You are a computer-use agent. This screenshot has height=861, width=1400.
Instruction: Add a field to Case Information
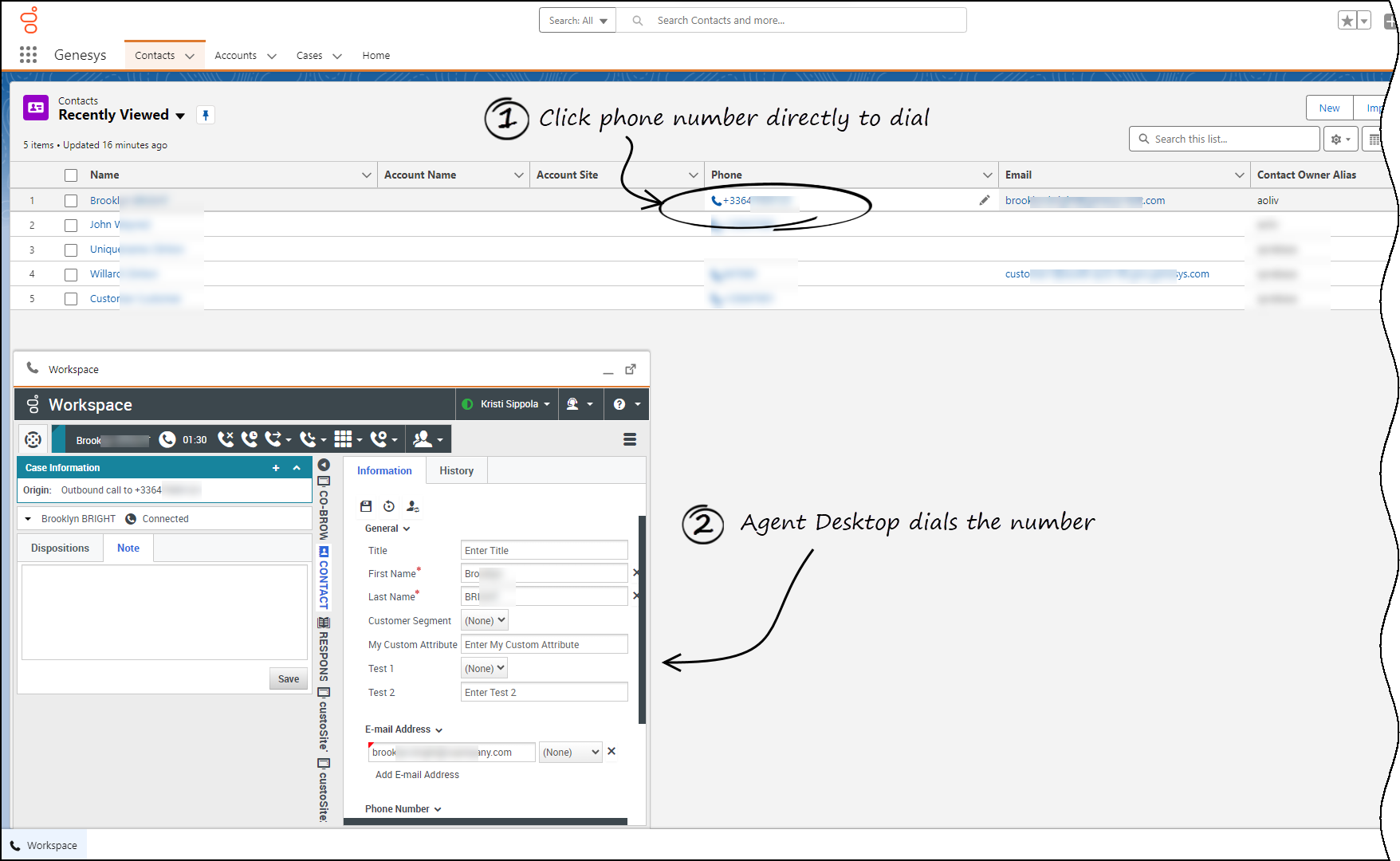coord(276,468)
